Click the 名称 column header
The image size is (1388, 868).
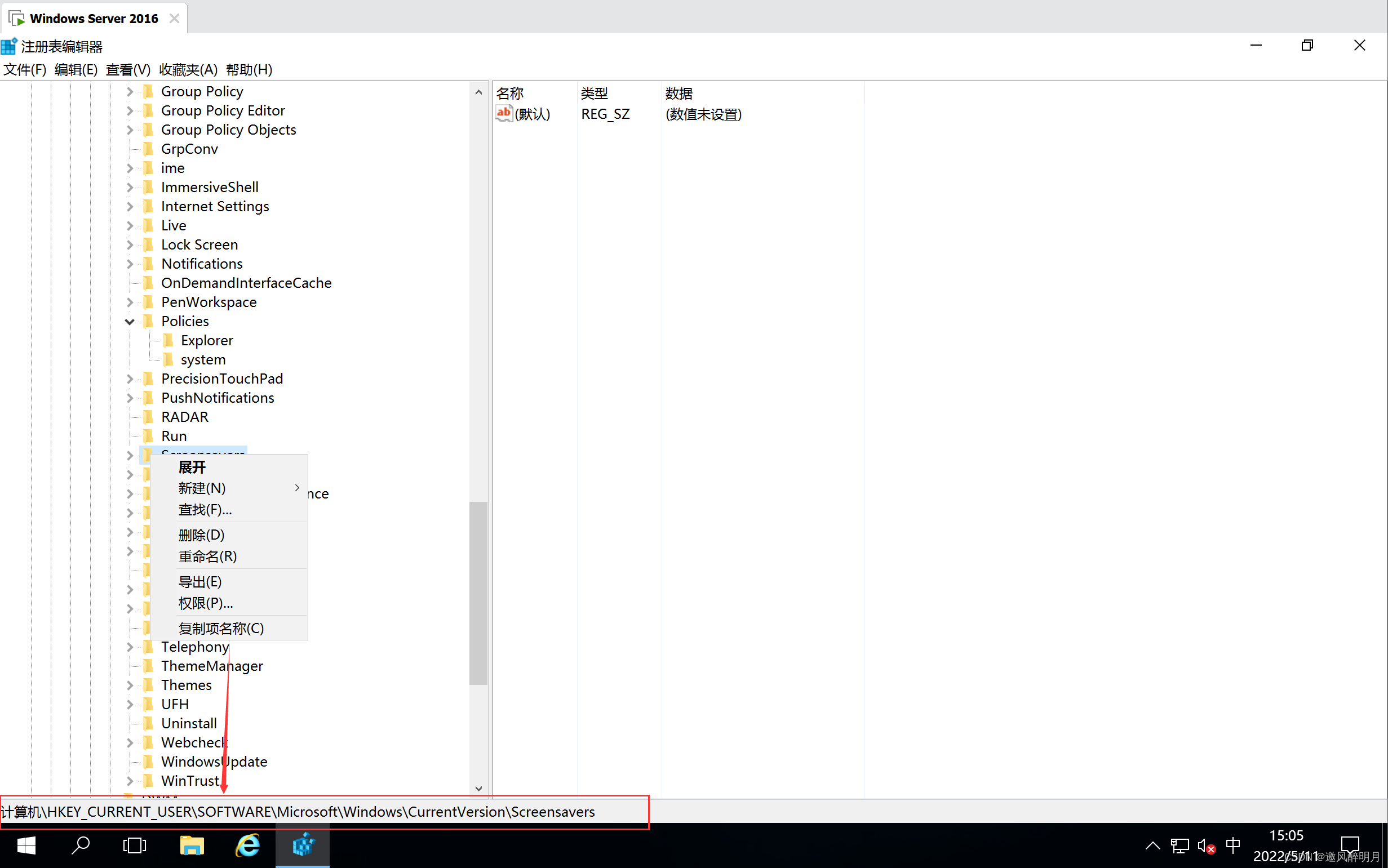click(535, 93)
